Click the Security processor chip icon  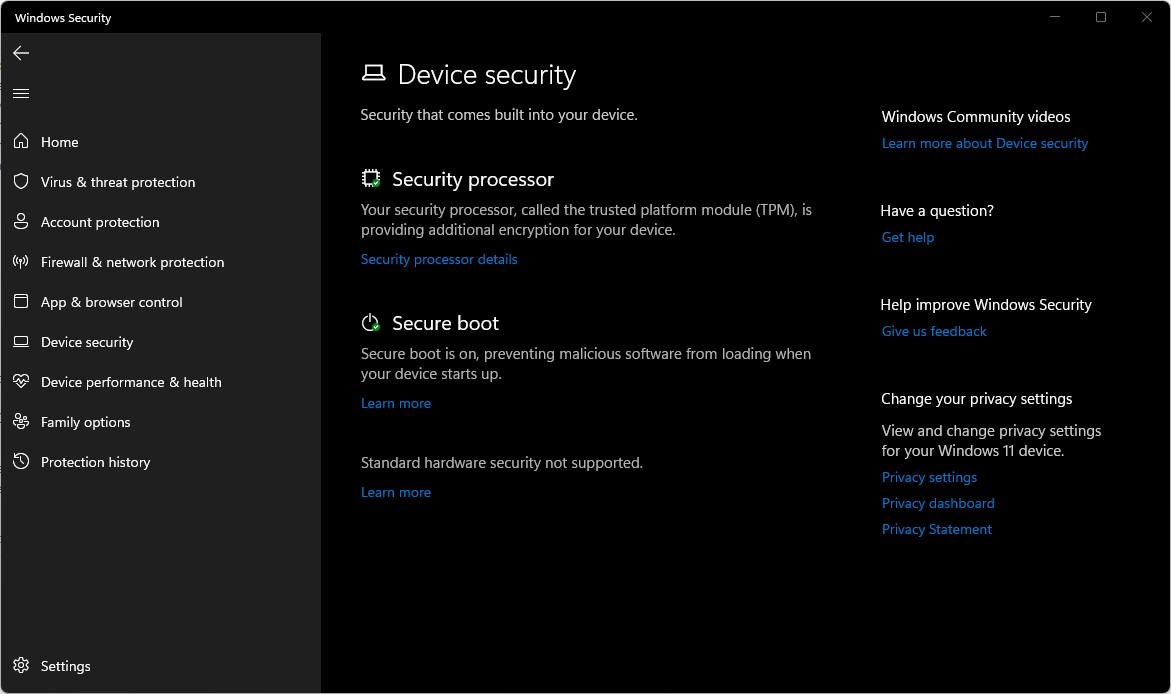[371, 179]
